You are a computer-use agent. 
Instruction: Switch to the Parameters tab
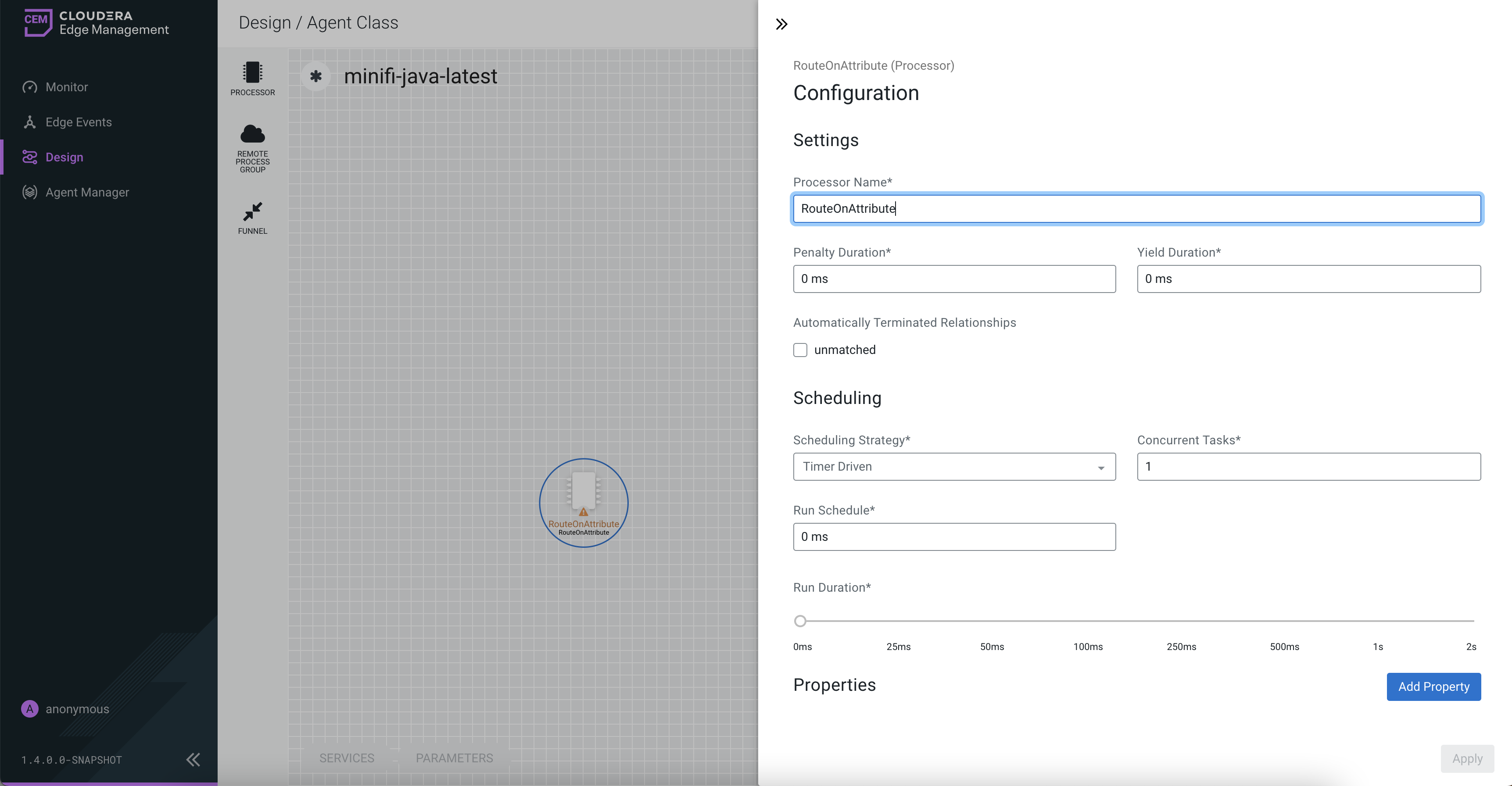tap(454, 758)
